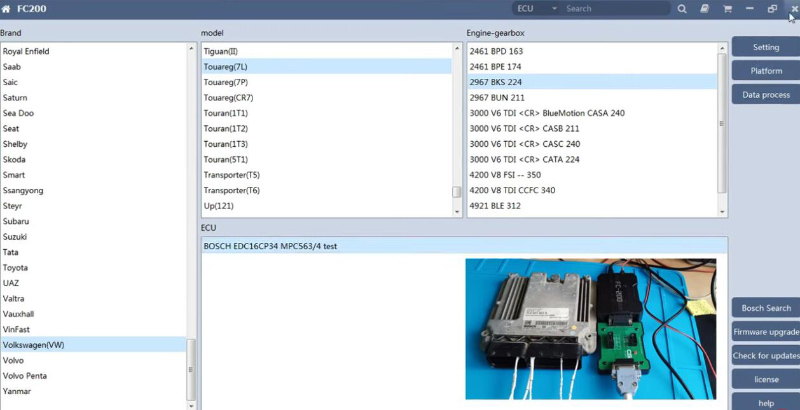This screenshot has height=410, width=800.
Task: Click the search magnifier icon
Action: 682,9
